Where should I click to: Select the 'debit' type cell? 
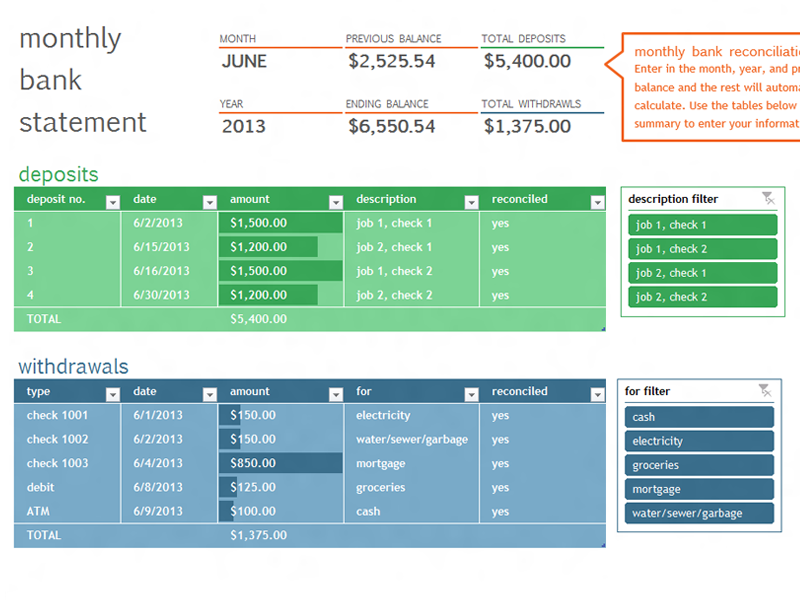67,487
